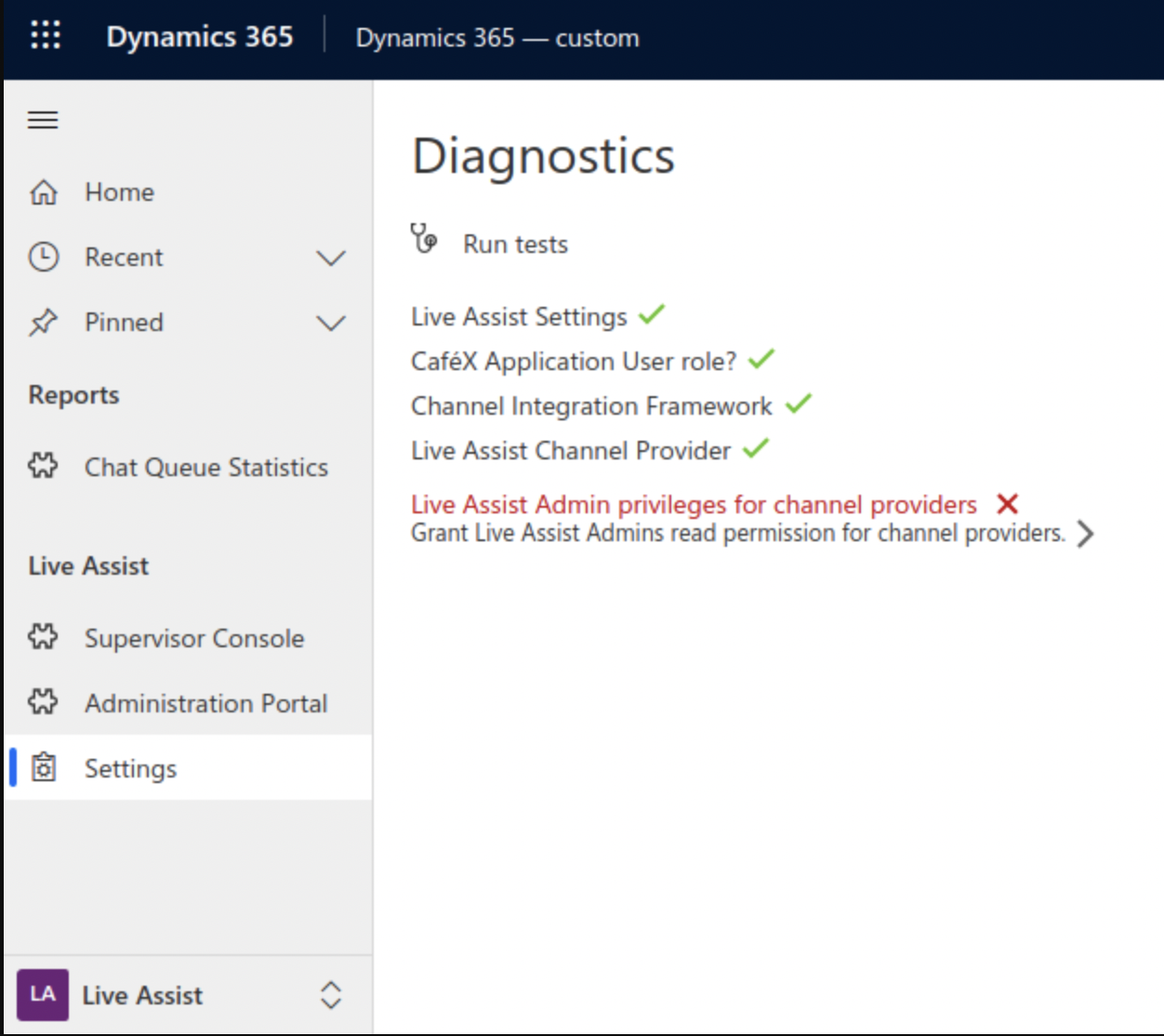Open Chat Queue Statistics report
This screenshot has width=1164, height=1036.
(x=188, y=467)
